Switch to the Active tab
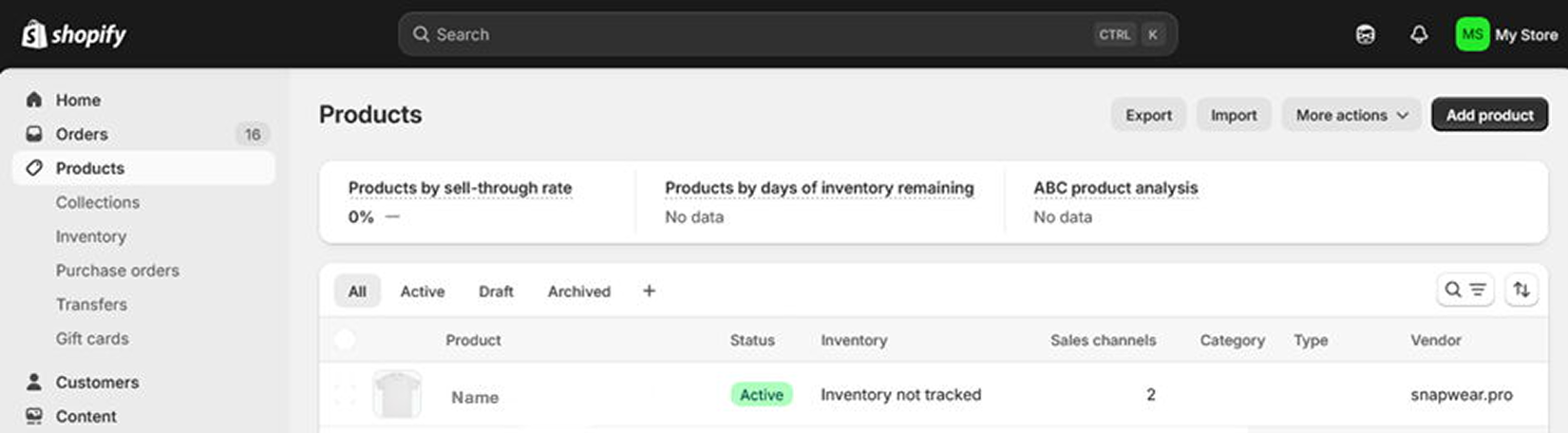1568x433 pixels. pos(422,292)
